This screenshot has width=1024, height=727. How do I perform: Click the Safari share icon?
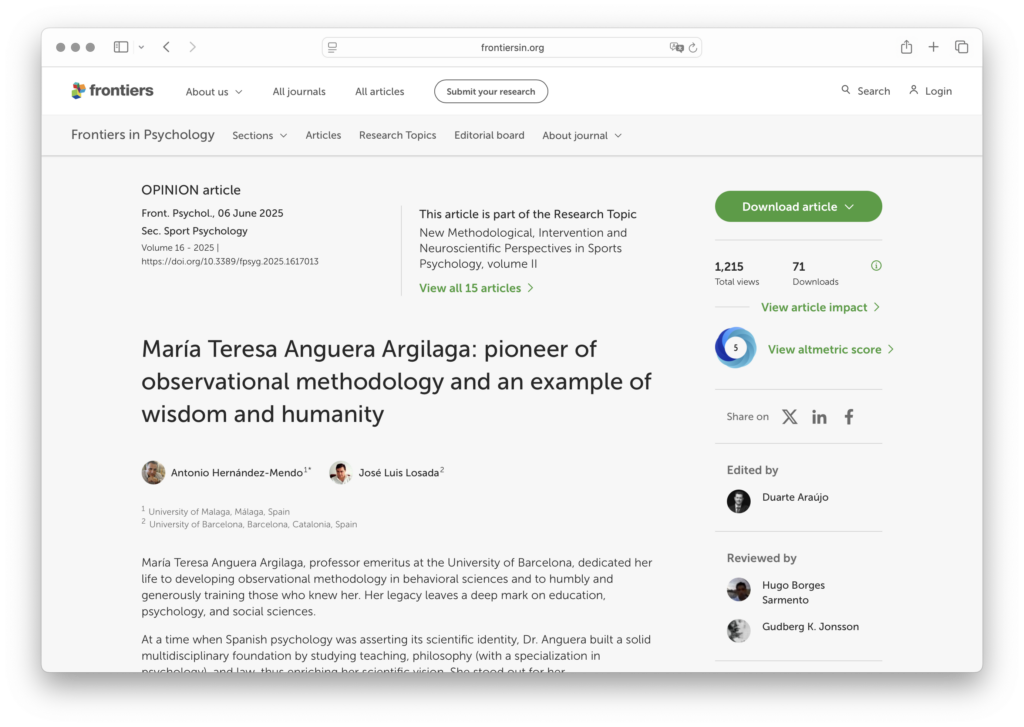point(906,47)
